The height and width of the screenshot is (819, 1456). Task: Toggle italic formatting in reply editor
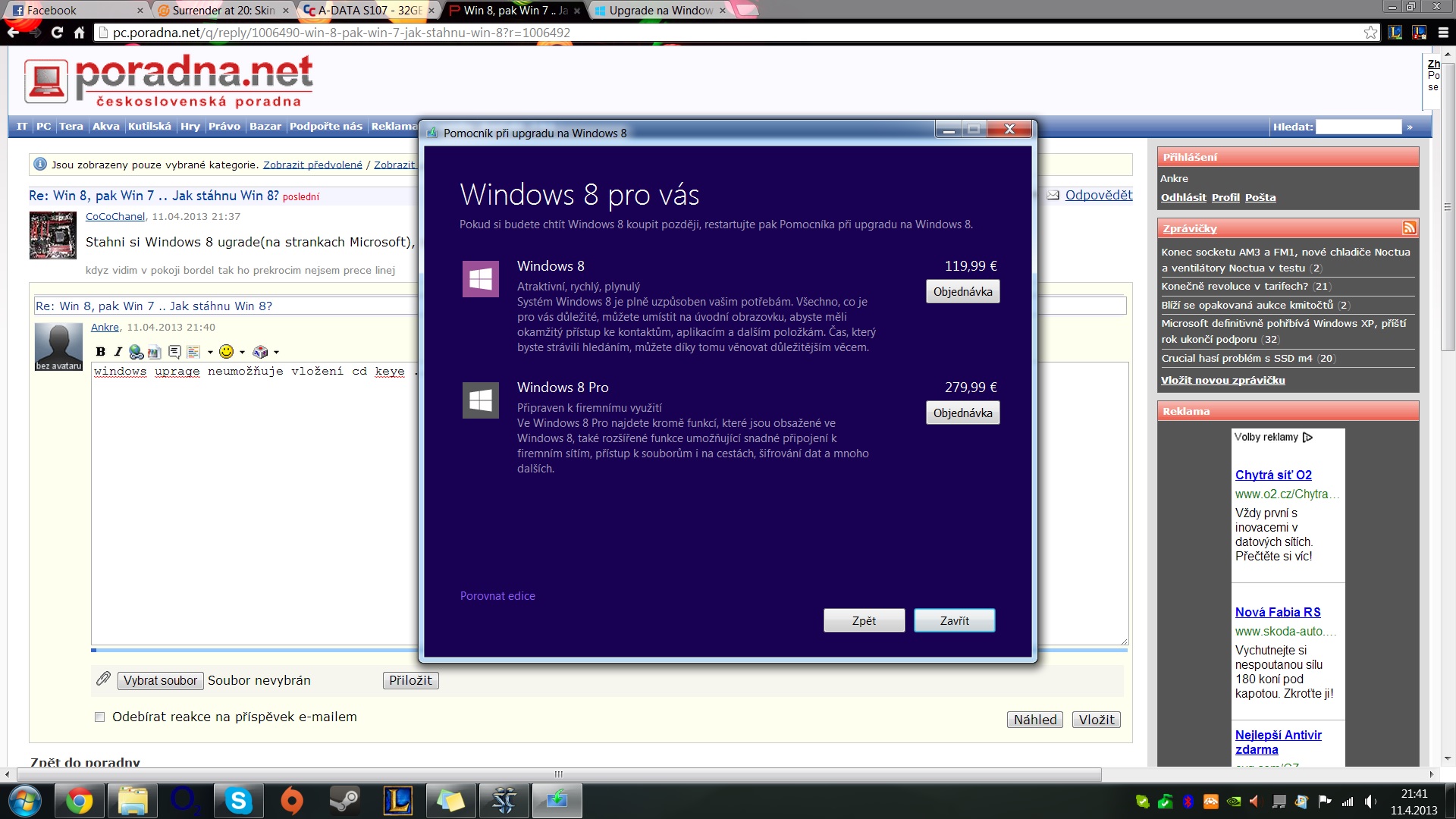tap(118, 352)
